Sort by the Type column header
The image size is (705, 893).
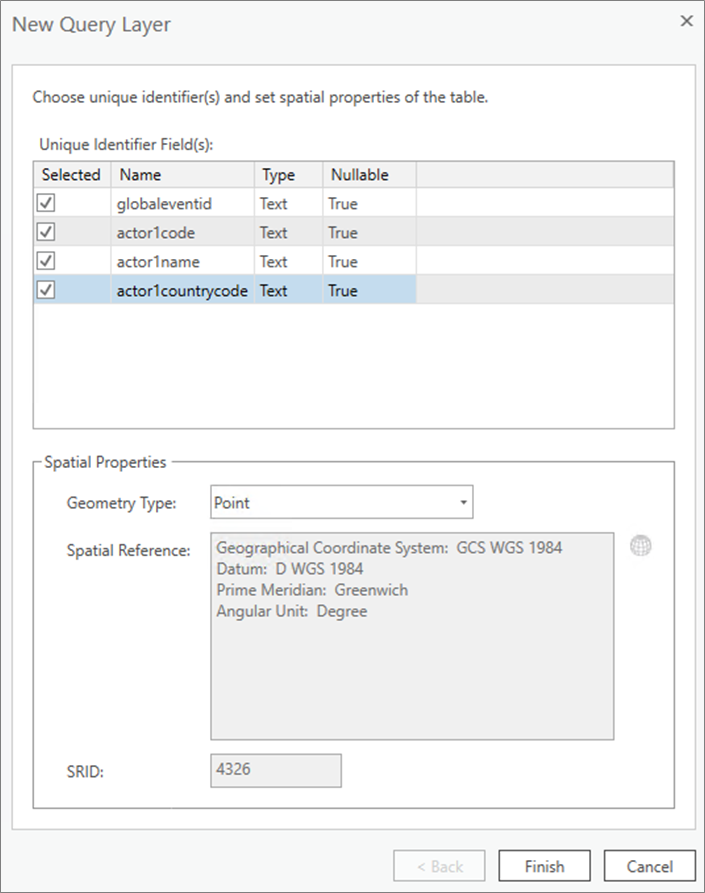[x=289, y=174]
